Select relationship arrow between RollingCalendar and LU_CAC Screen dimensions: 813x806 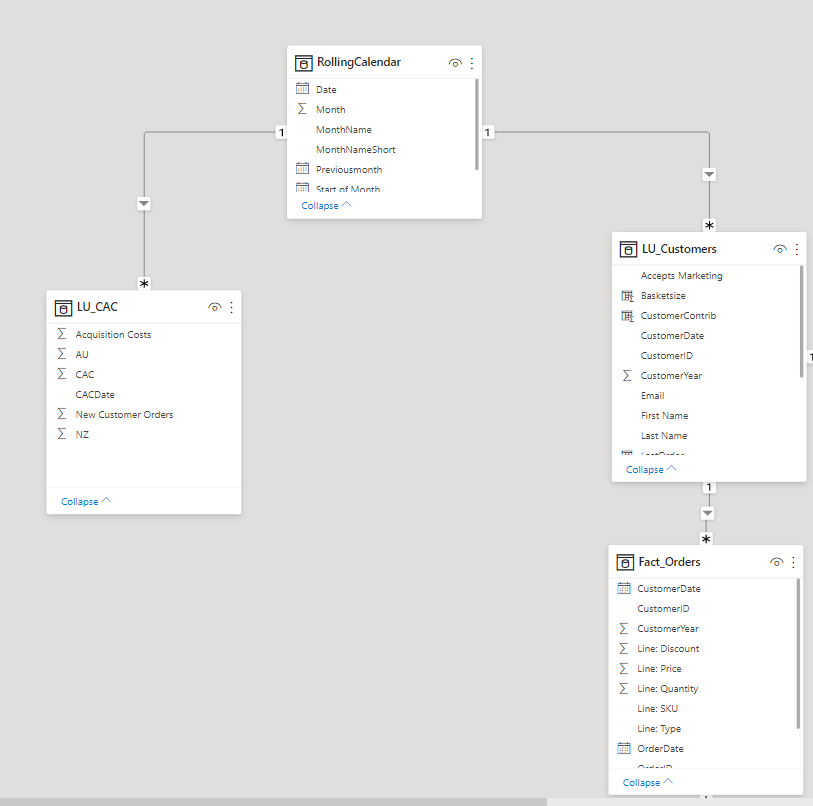[x=144, y=203]
